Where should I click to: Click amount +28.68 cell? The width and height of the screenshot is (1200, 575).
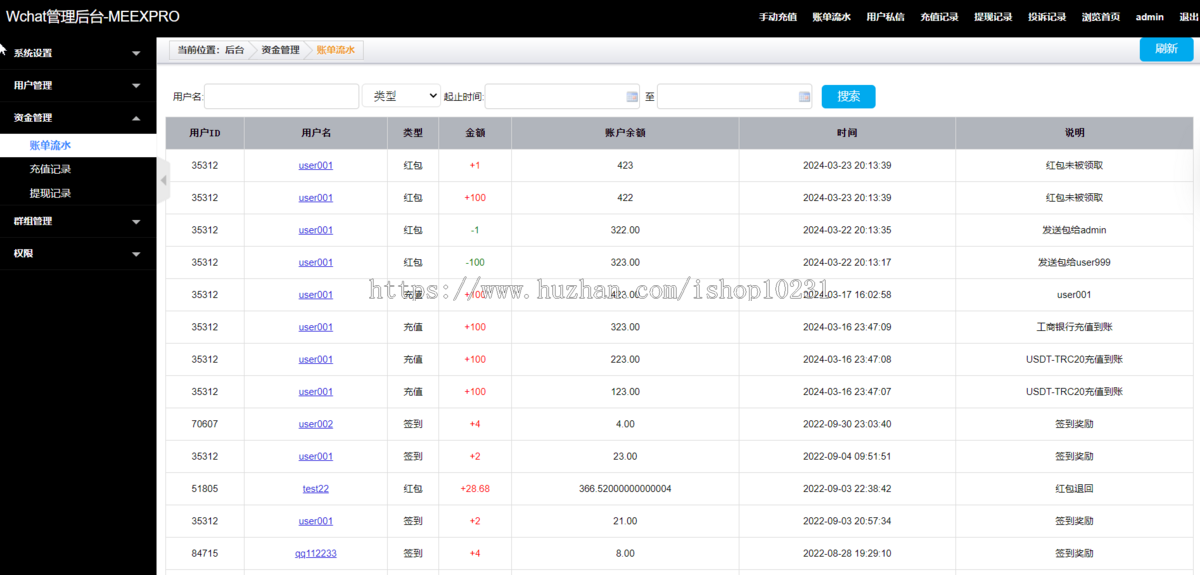pos(475,489)
